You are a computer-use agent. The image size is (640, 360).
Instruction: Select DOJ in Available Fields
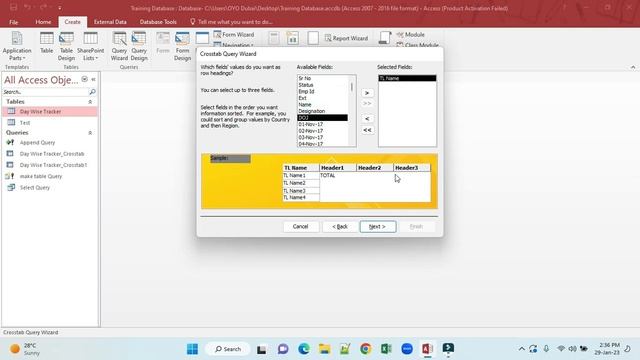pos(322,118)
